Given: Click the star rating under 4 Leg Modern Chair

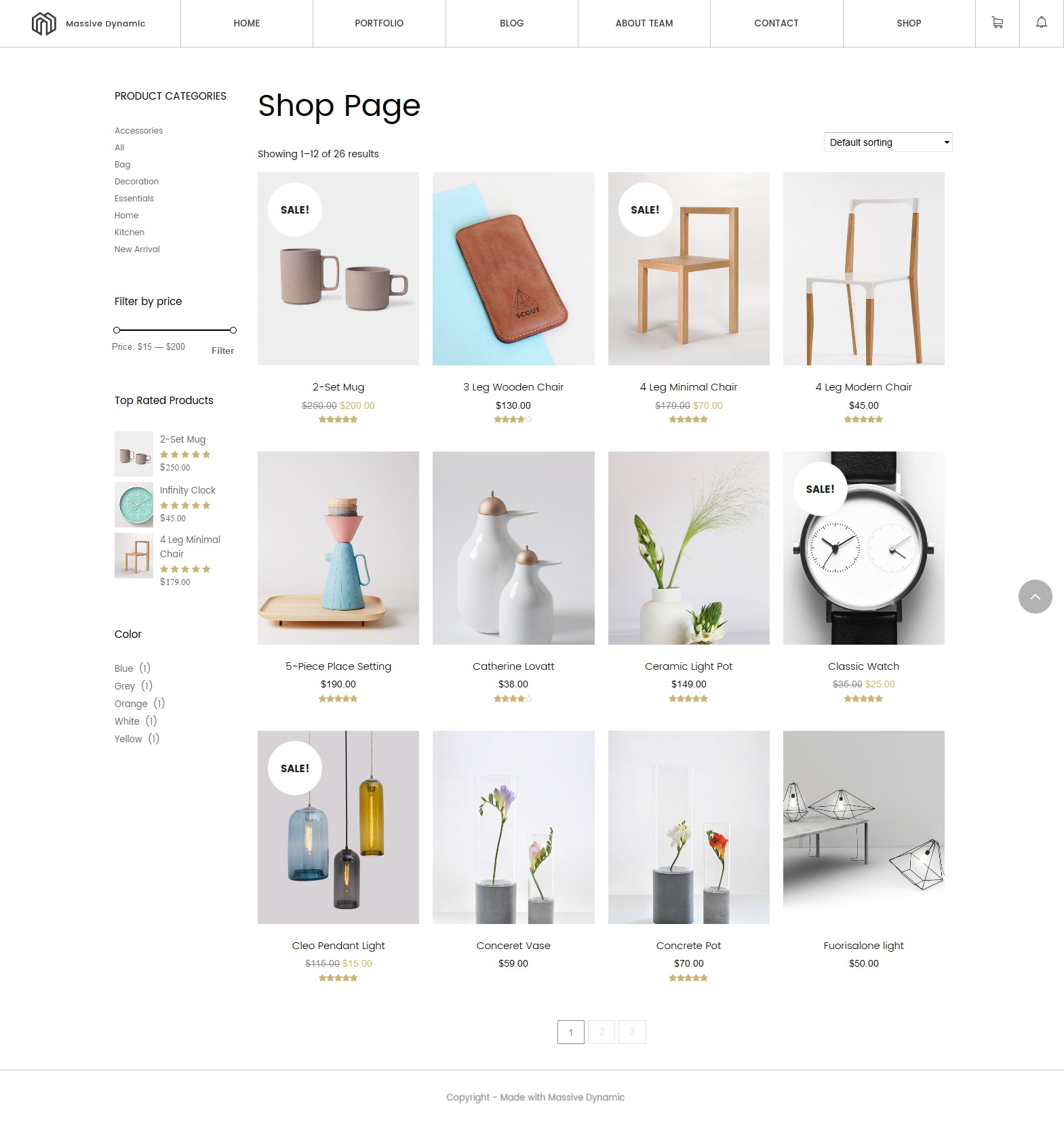Looking at the screenshot, I should tap(863, 420).
